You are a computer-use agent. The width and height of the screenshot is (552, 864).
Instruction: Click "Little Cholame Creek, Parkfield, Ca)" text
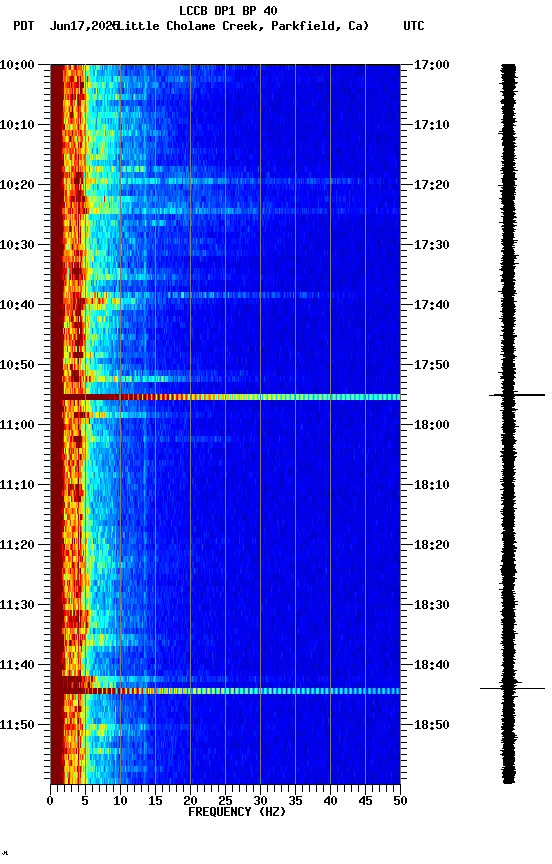pos(243,26)
